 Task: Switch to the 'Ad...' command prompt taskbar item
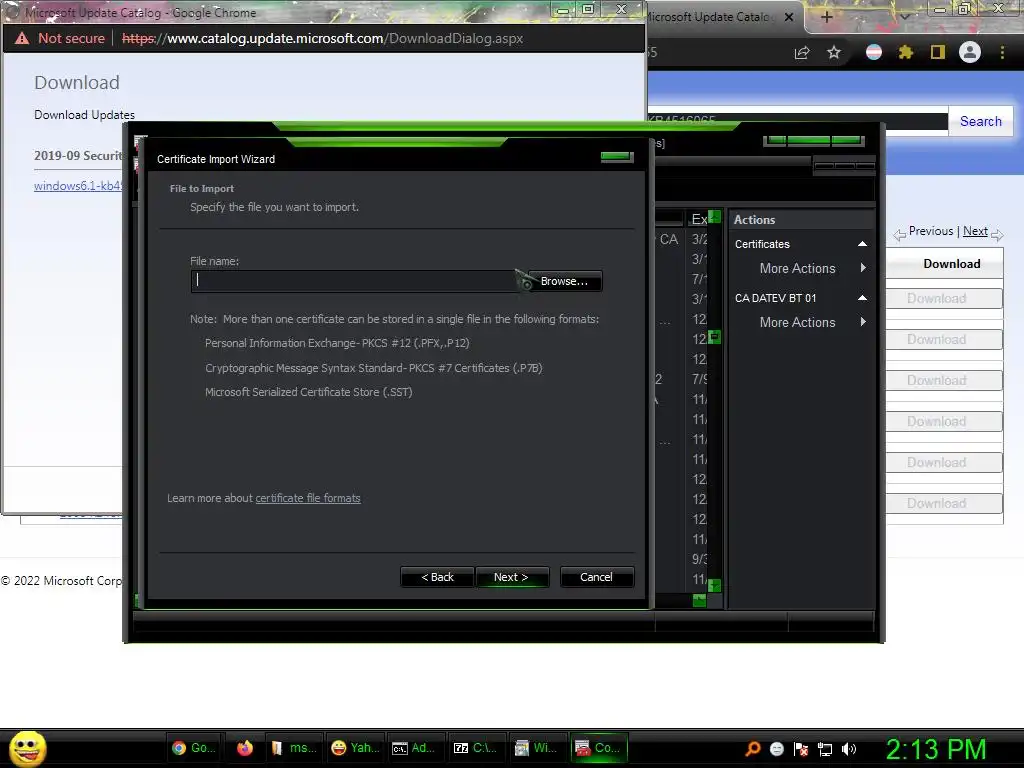pos(415,748)
